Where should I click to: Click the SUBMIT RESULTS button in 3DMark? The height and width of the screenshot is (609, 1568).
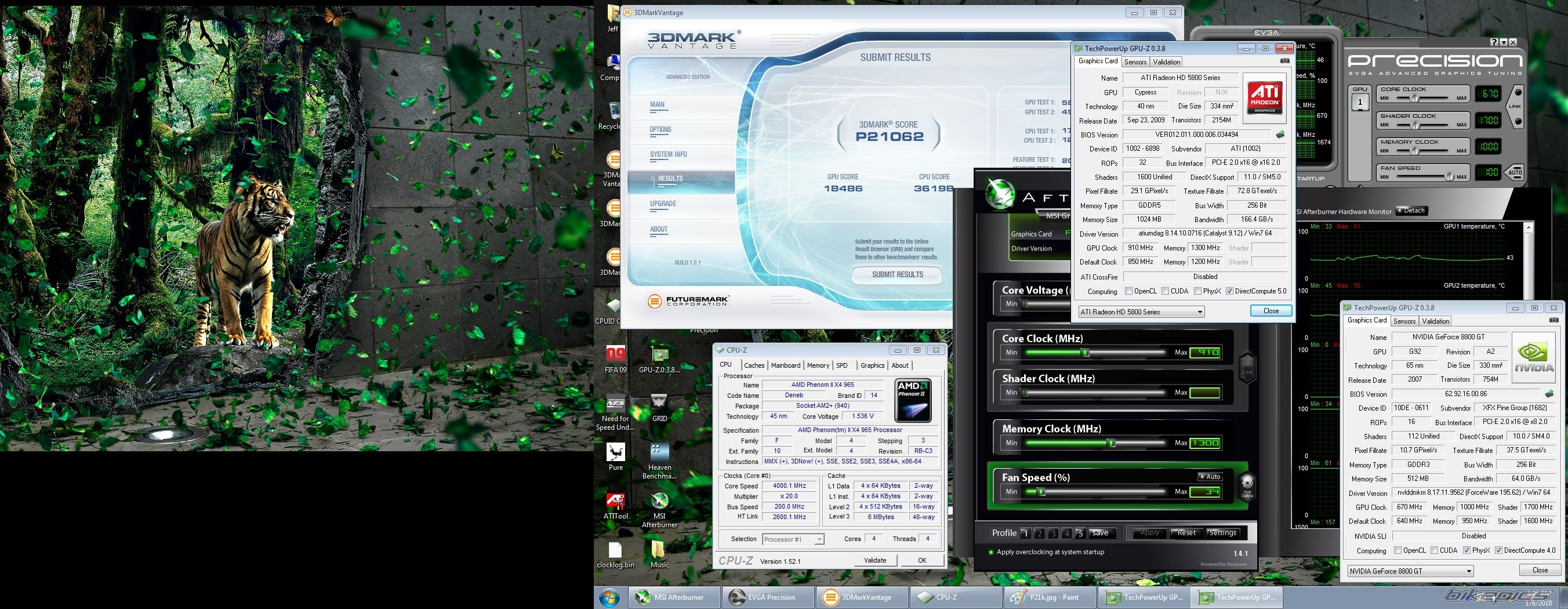pyautogui.click(x=897, y=275)
